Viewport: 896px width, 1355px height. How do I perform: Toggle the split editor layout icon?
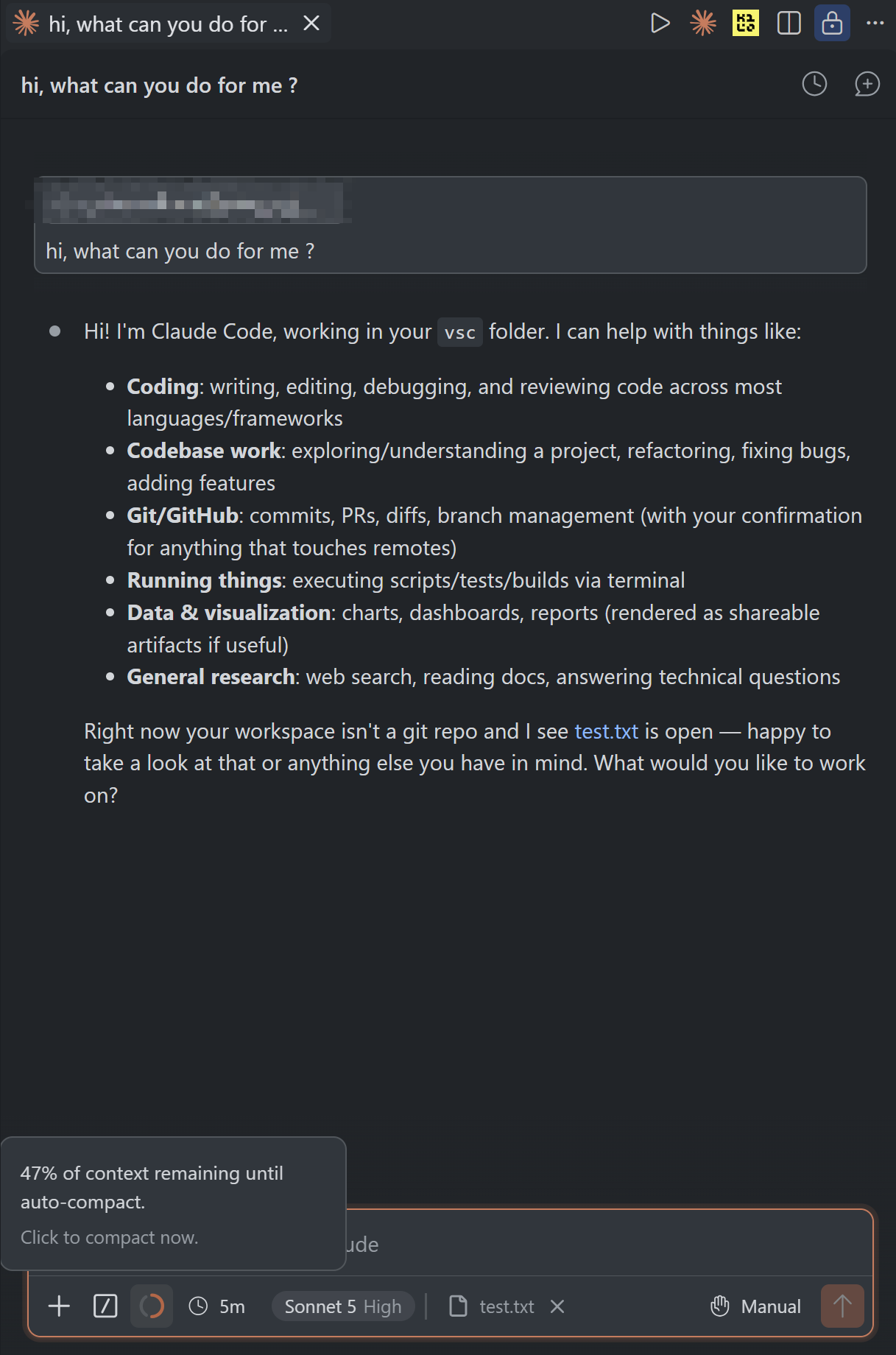(x=789, y=24)
